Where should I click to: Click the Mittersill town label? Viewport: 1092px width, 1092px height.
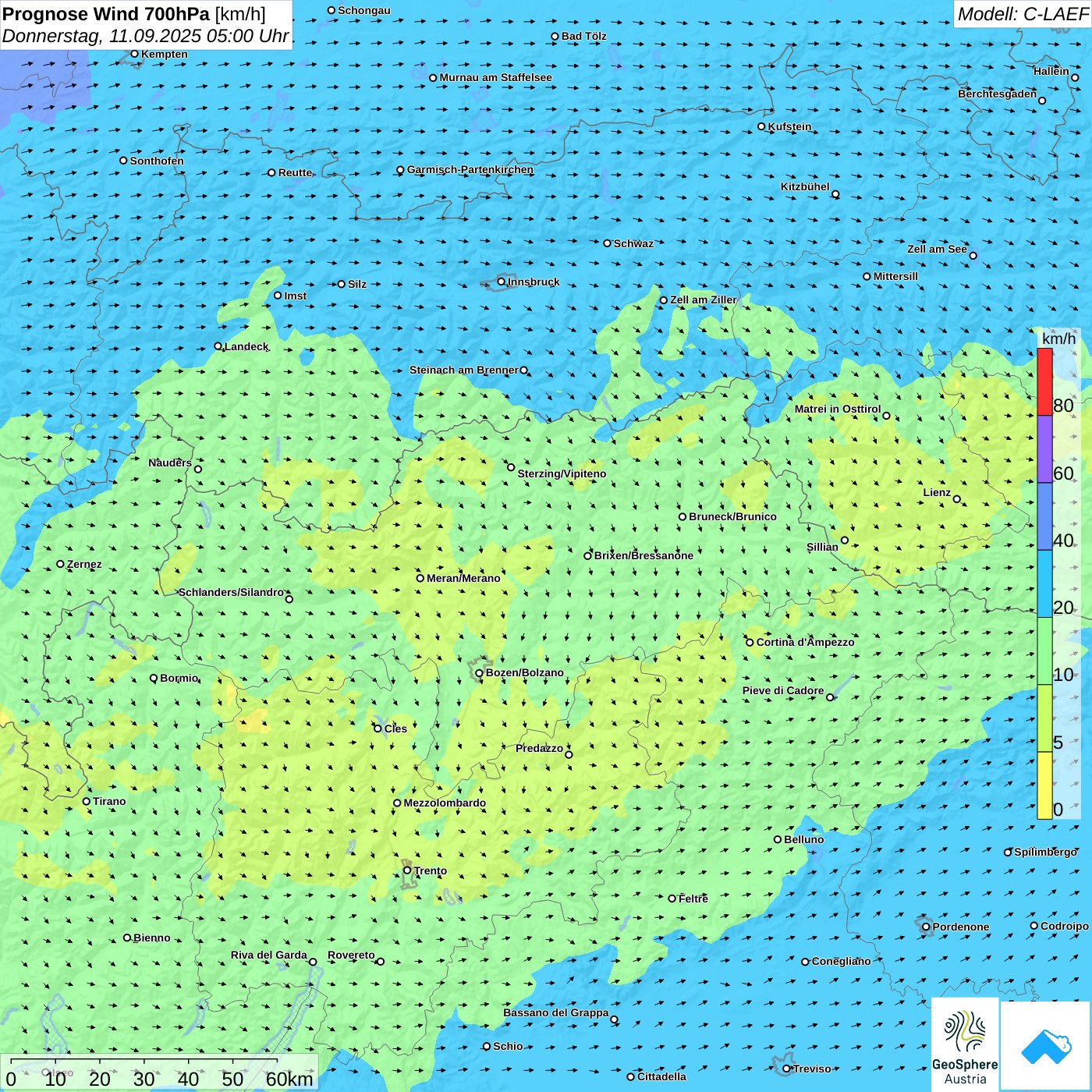click(x=895, y=276)
